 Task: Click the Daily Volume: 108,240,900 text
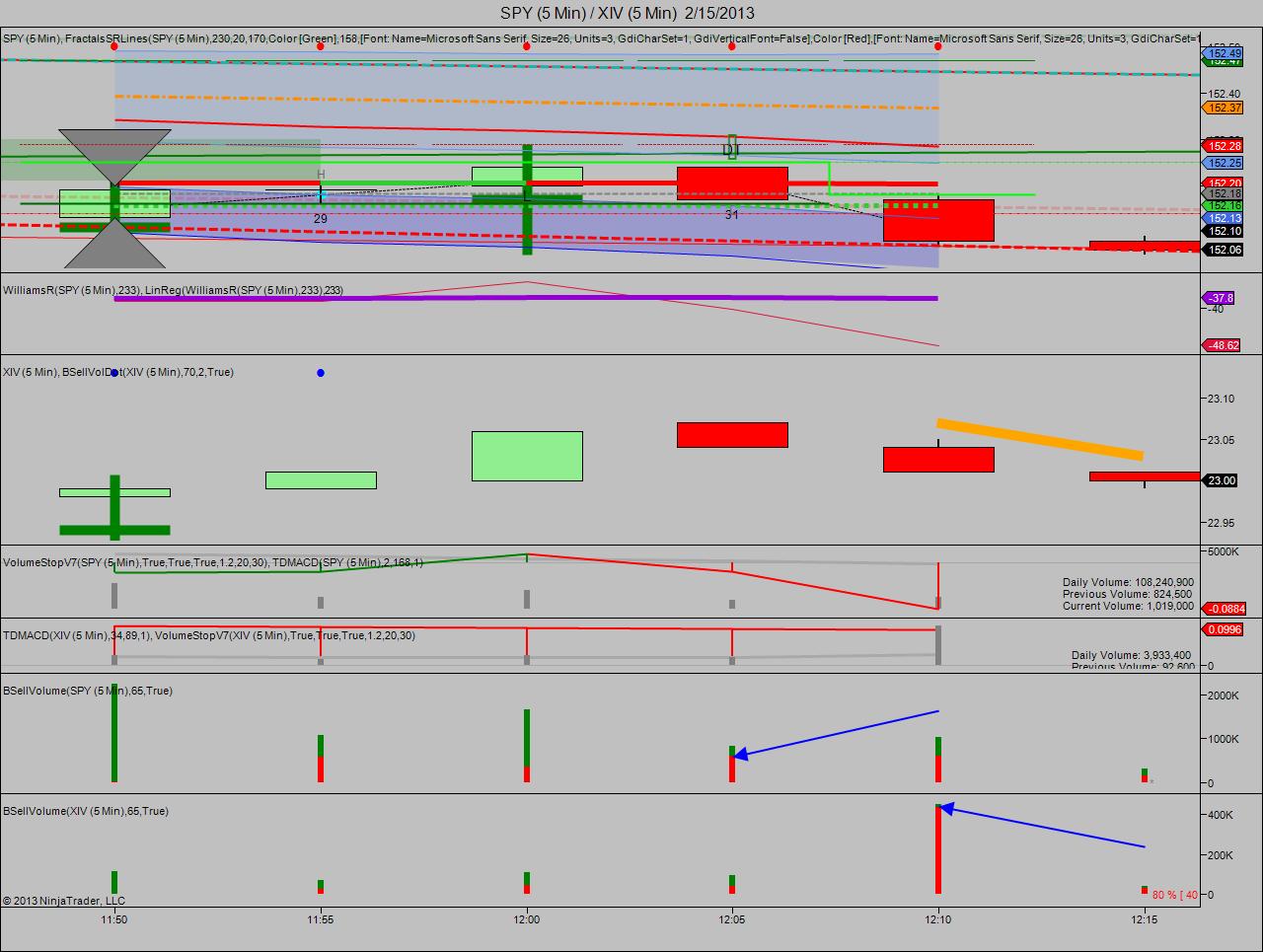coord(1128,583)
